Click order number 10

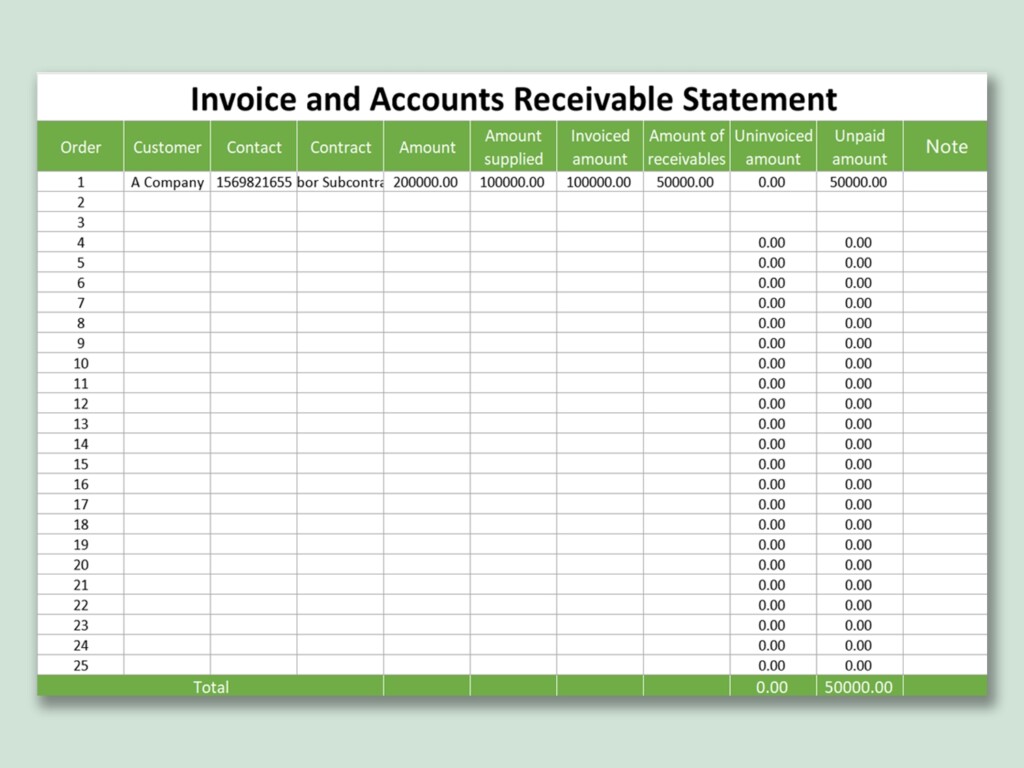(81, 364)
